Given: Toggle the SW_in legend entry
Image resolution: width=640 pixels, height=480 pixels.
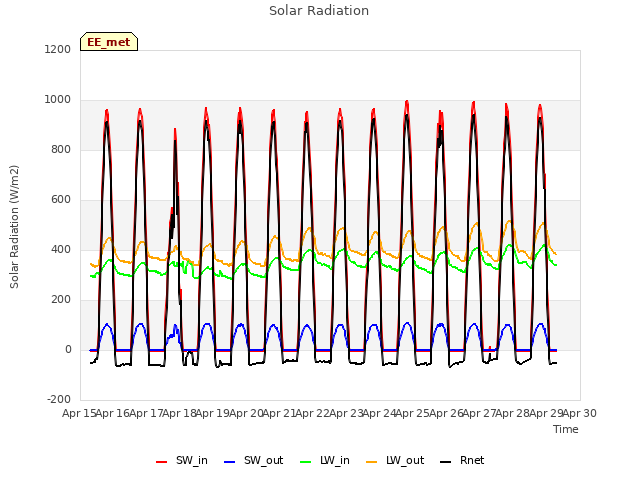Looking at the screenshot, I should [x=182, y=461].
